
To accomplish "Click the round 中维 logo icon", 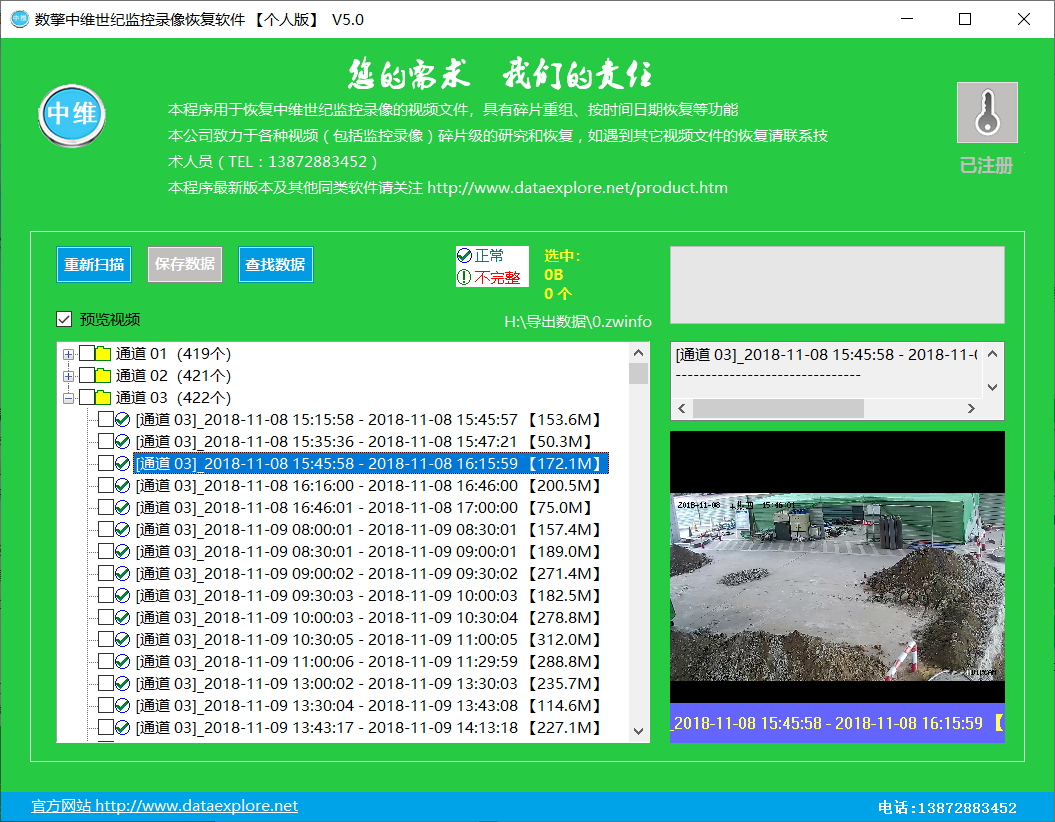I will [71, 115].
